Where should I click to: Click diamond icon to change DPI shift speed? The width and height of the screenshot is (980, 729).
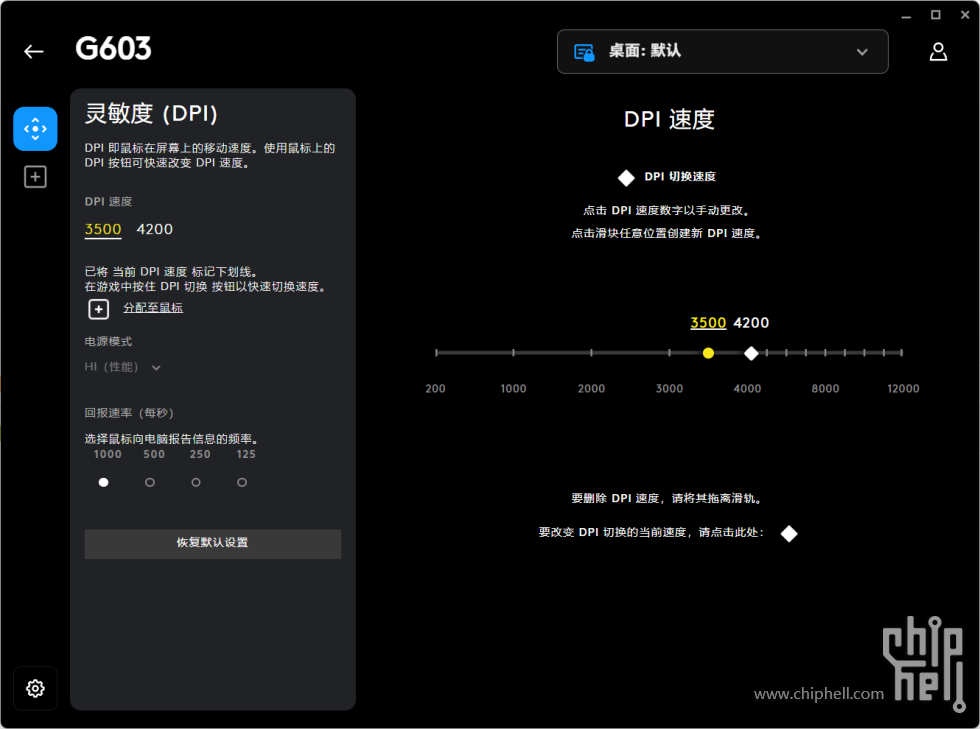pos(789,533)
